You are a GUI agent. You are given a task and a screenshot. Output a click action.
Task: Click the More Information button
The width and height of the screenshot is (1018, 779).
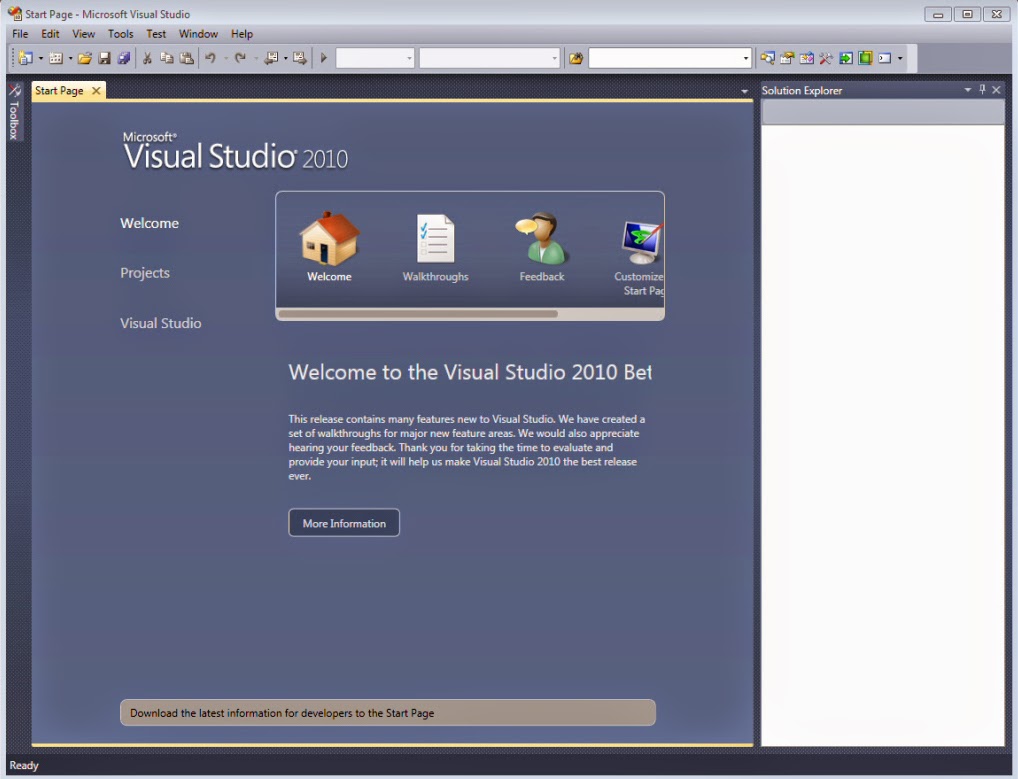pos(344,523)
